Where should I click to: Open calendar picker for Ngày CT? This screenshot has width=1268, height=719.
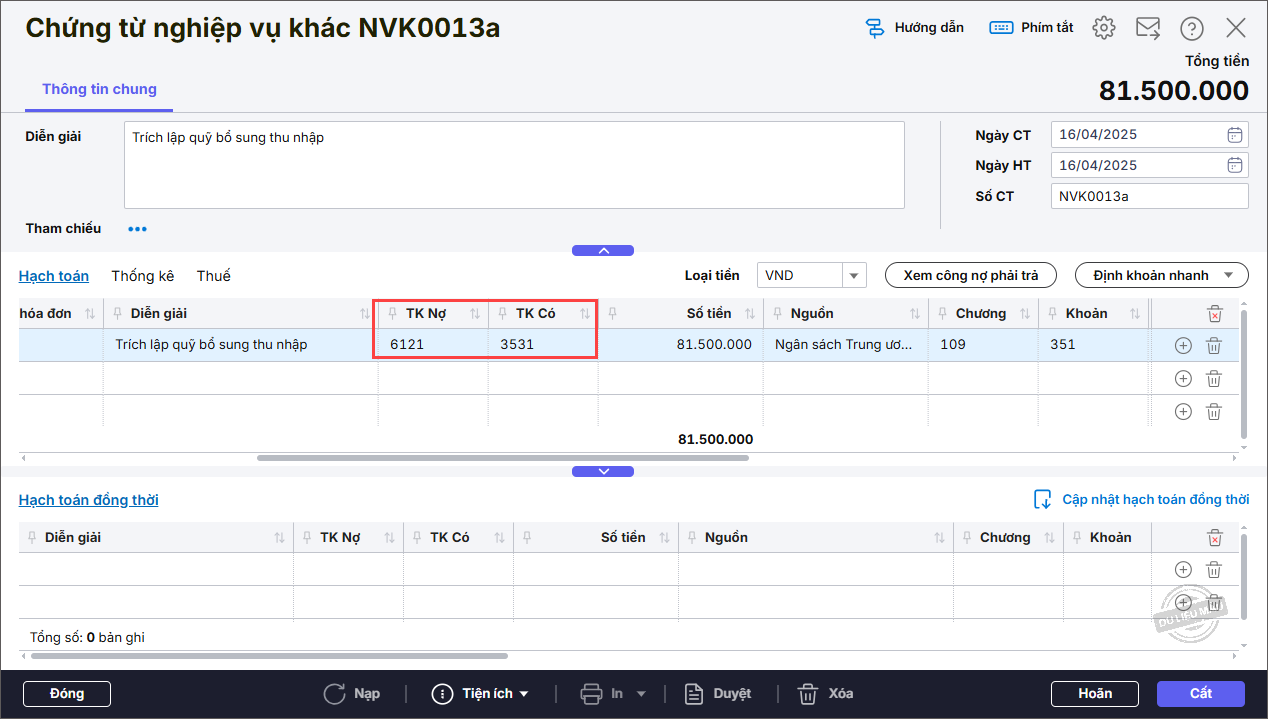click(1235, 135)
